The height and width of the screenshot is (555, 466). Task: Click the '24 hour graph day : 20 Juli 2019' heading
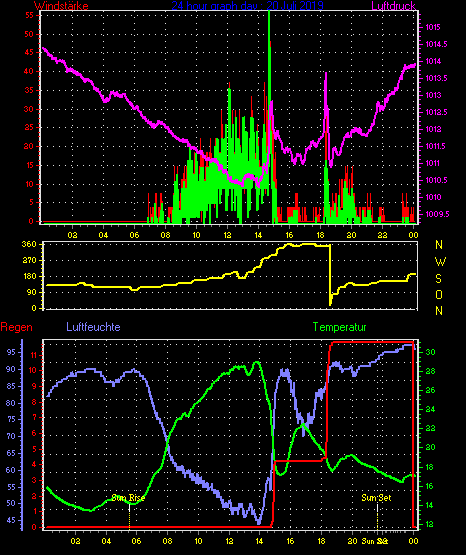[x=247, y=5]
